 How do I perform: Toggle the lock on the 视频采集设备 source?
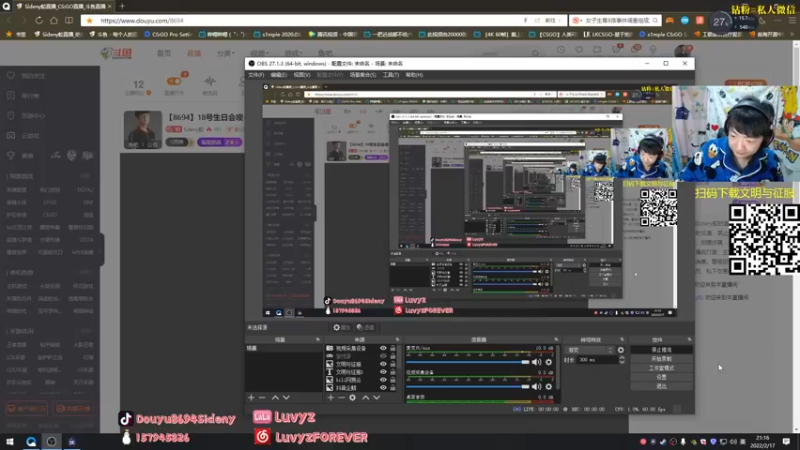tap(393, 348)
